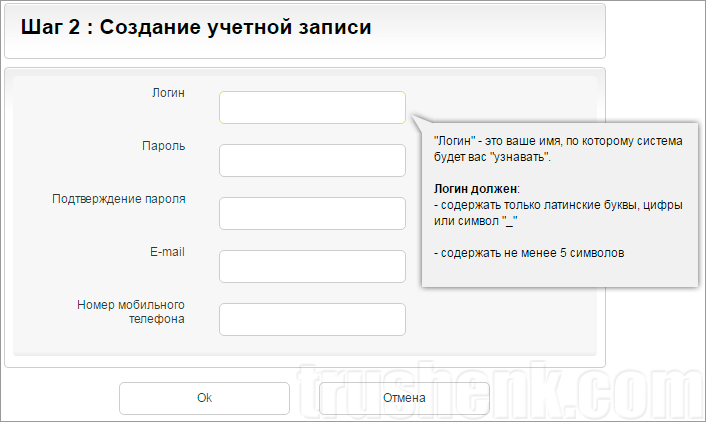The height and width of the screenshot is (422, 706).
Task: Click the Номер мобильного телефона label
Action: click(131, 312)
